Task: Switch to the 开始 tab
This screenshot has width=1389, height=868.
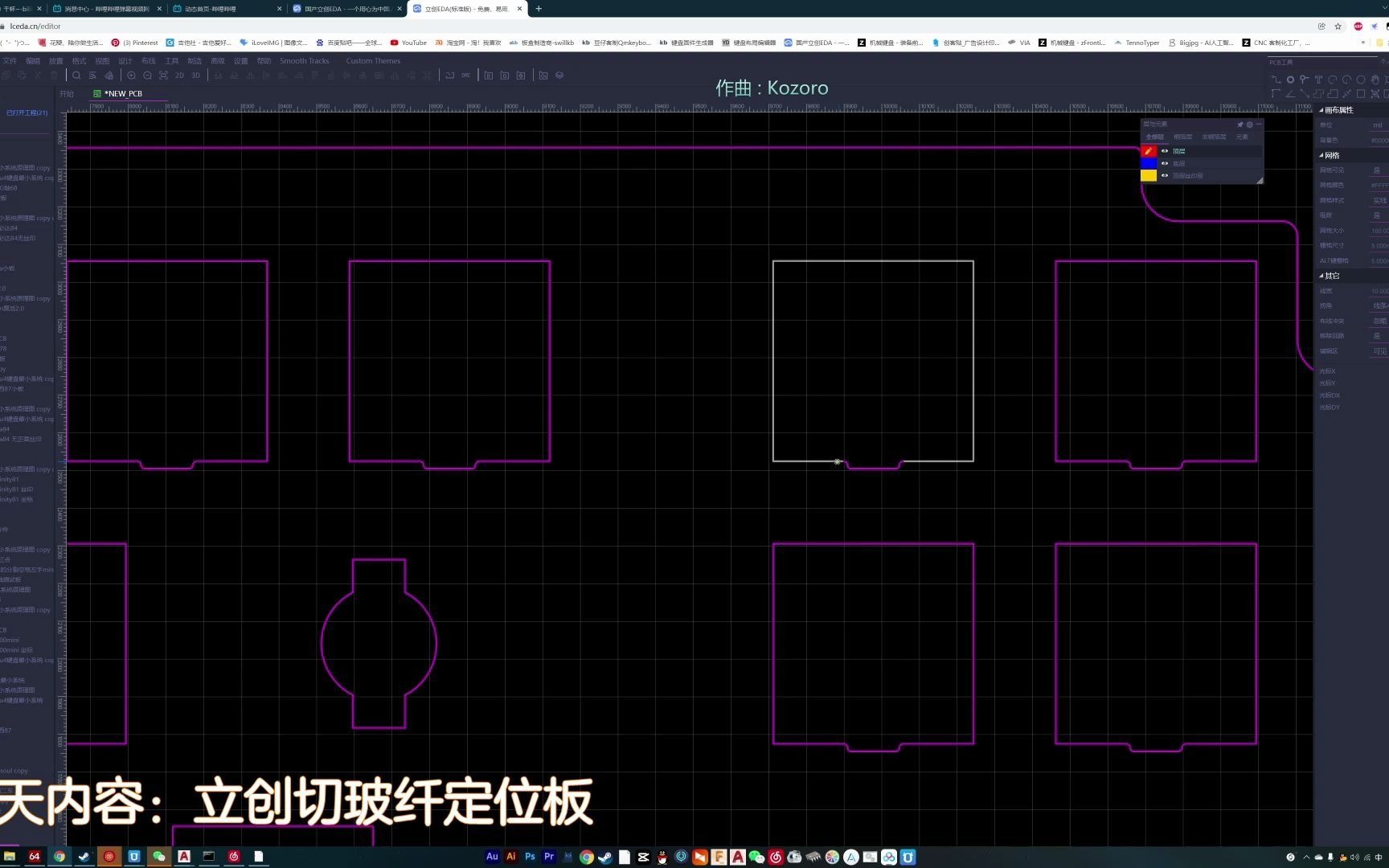Action: (67, 94)
